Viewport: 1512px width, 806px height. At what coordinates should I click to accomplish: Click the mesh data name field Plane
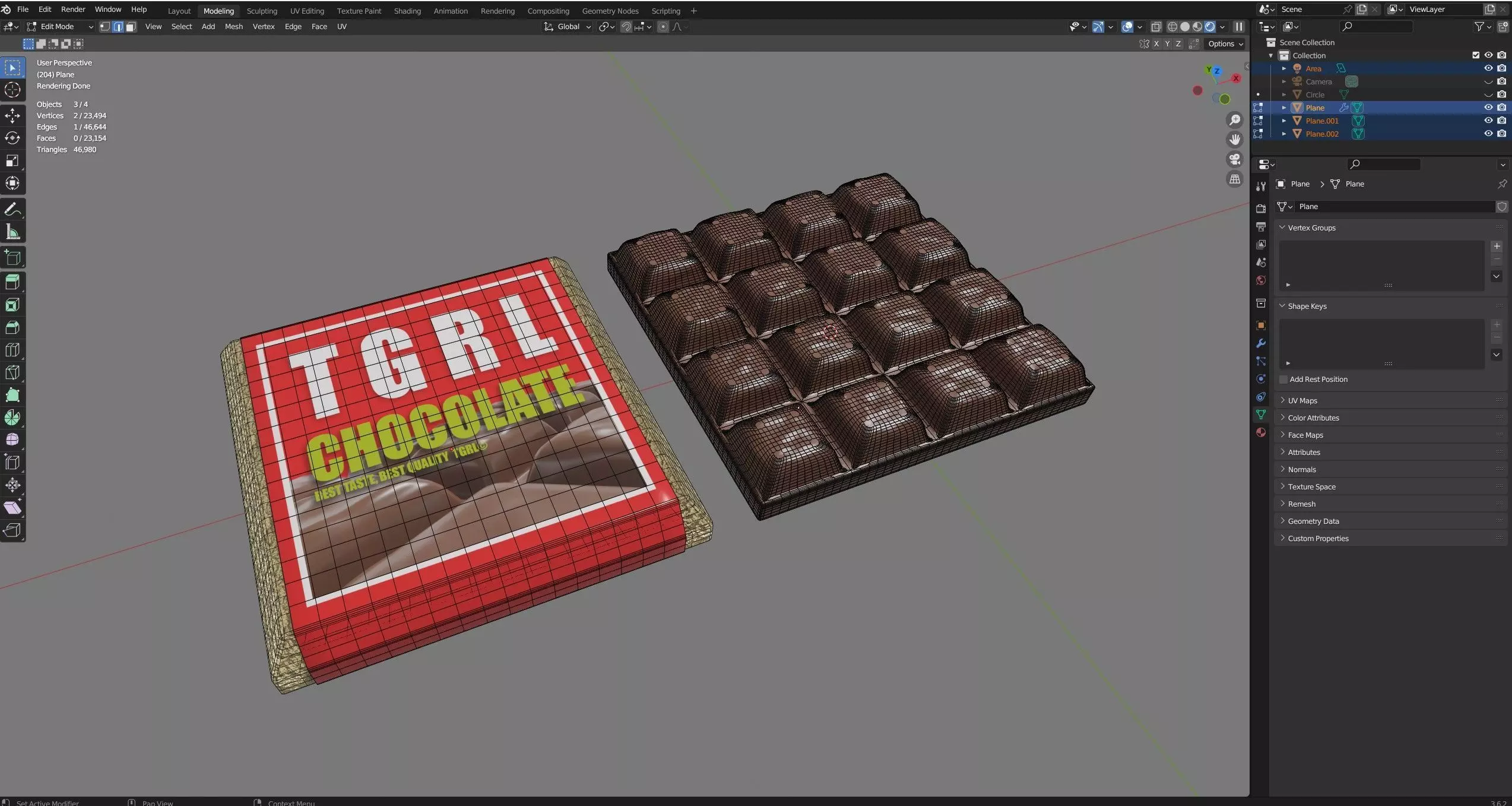click(1394, 207)
